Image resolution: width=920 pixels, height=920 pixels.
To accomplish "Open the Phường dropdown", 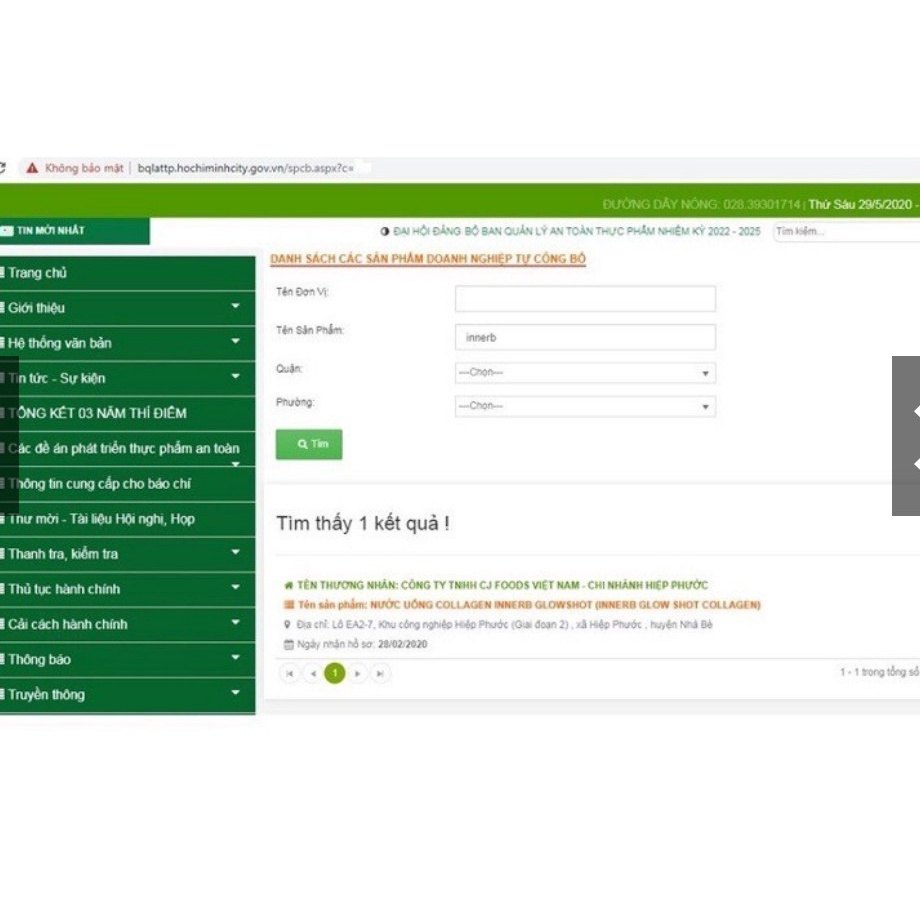I will point(585,406).
